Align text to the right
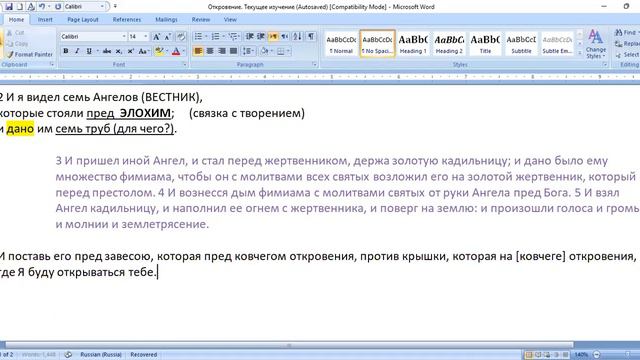 (x=222, y=51)
